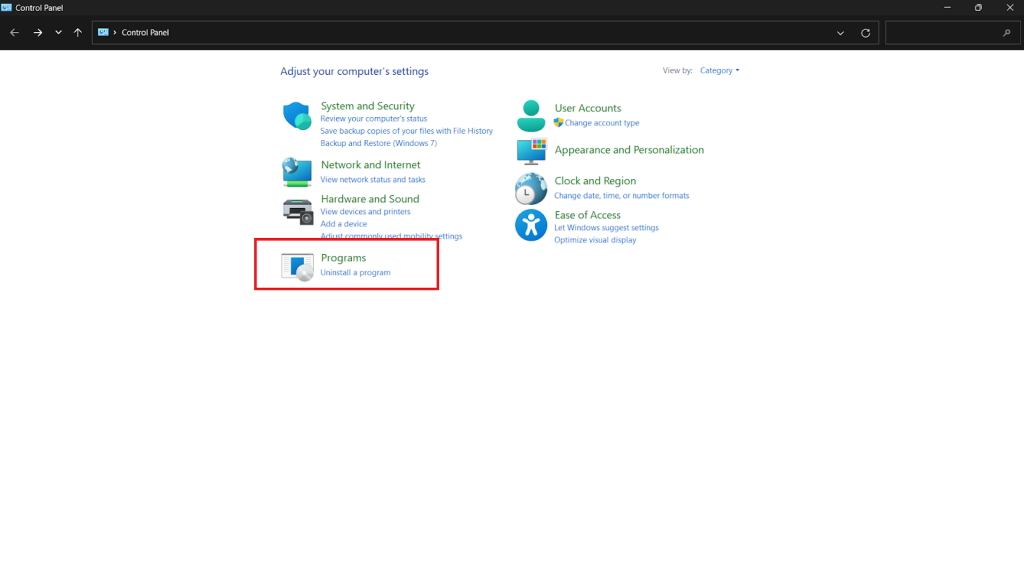Viewport: 1024px width, 572px height.
Task: Click View network status and tasks
Action: (373, 180)
